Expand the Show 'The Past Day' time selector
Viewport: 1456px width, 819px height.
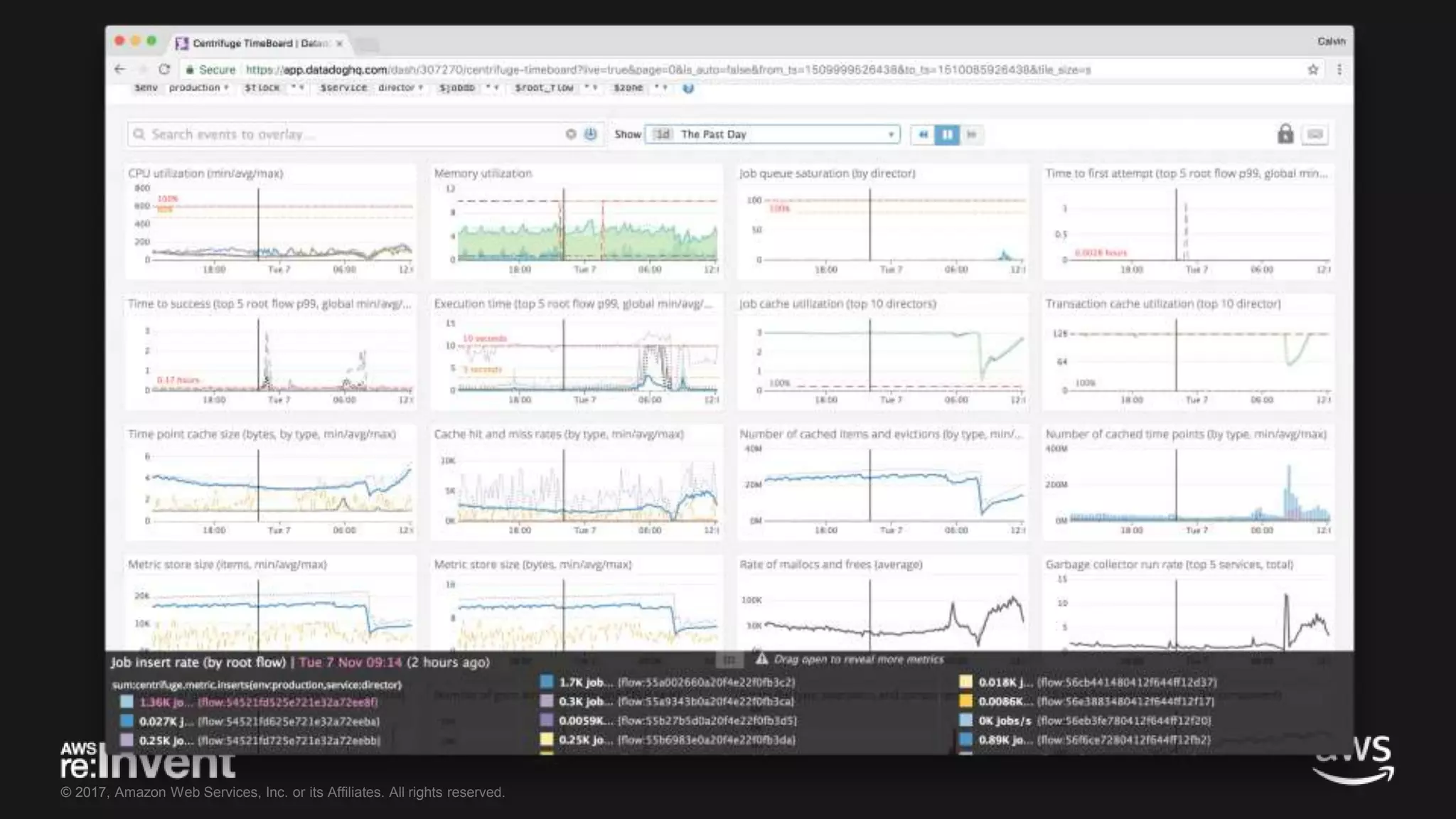pyautogui.click(x=772, y=134)
